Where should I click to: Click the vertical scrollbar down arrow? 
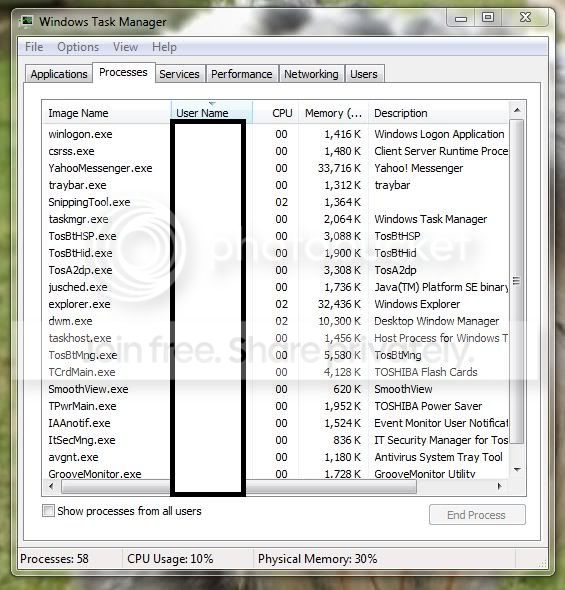coord(517,469)
